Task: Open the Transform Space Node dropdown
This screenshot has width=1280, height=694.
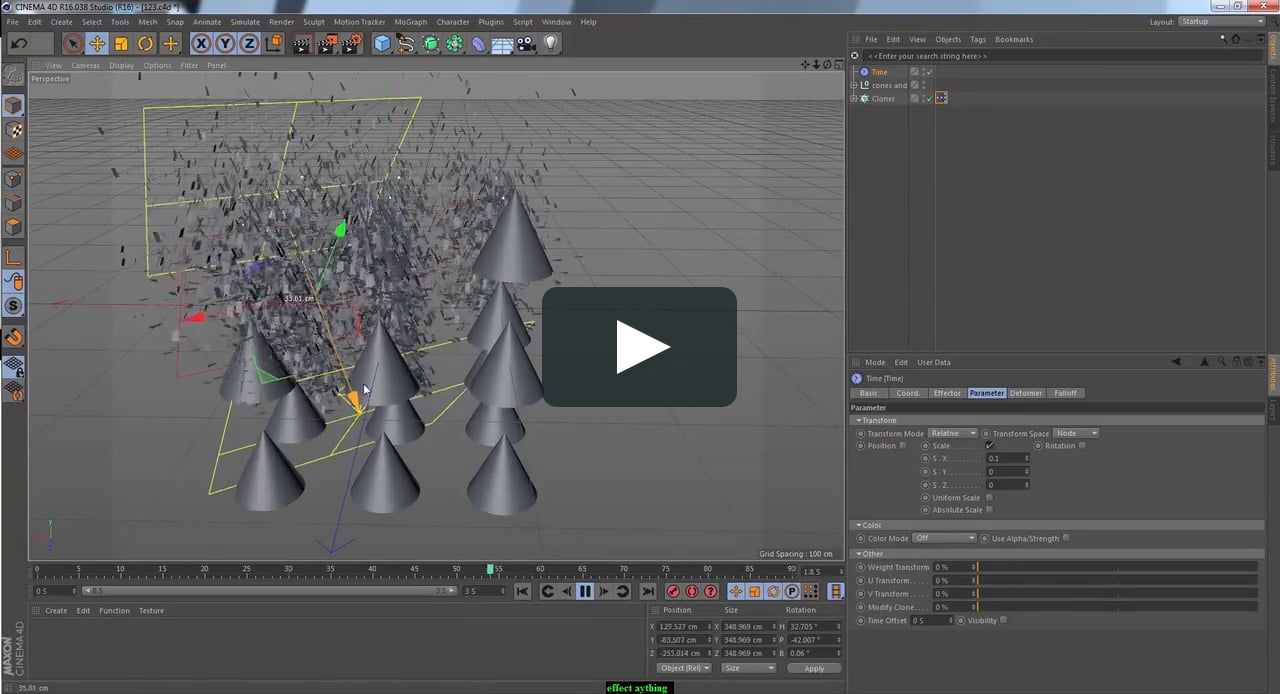Action: [1076, 433]
